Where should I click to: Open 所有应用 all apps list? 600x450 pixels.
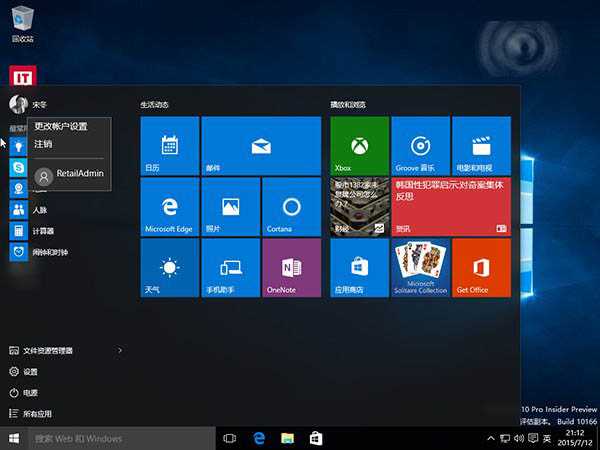tap(37, 413)
